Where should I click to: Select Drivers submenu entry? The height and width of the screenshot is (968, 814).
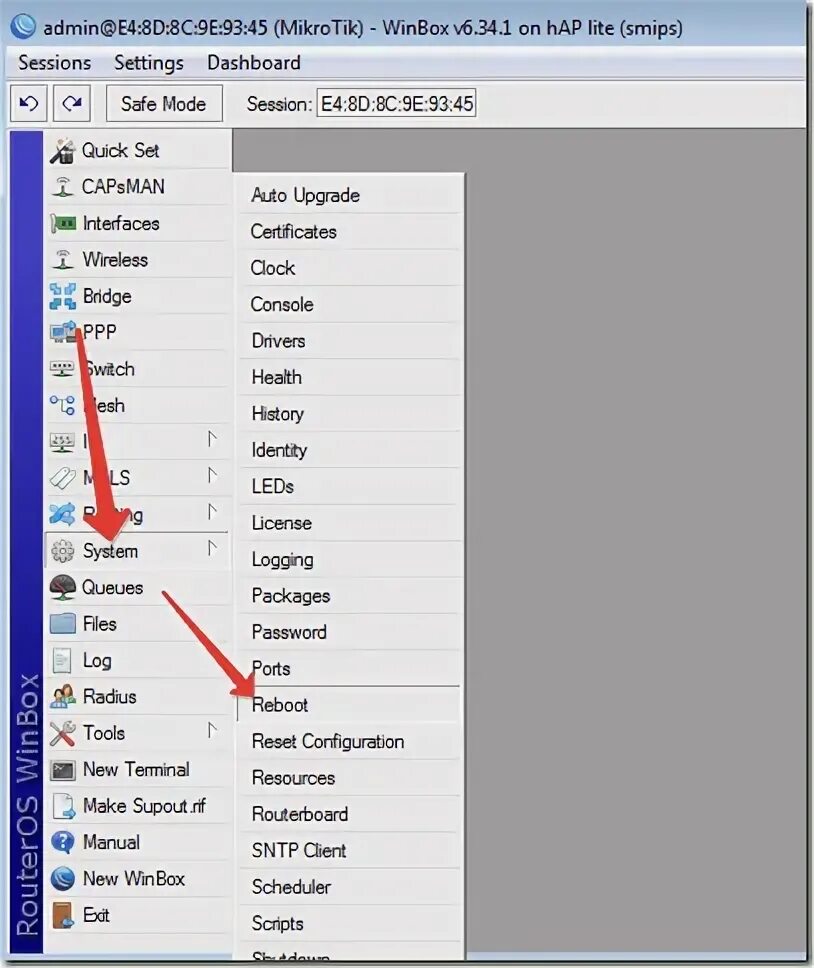(x=349, y=341)
